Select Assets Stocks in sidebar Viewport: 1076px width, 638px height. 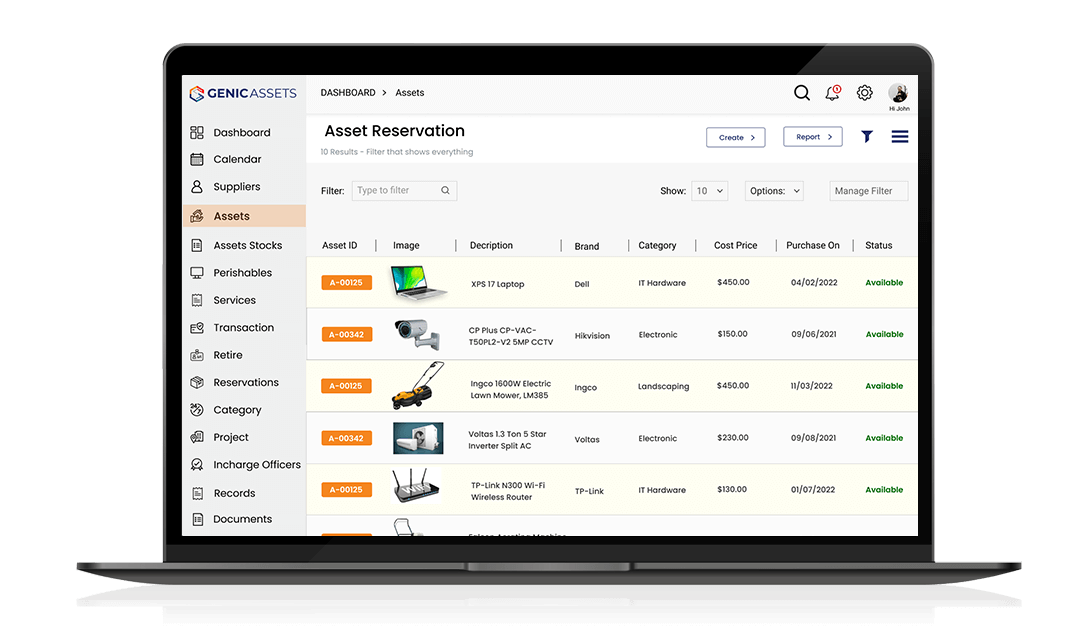(248, 245)
